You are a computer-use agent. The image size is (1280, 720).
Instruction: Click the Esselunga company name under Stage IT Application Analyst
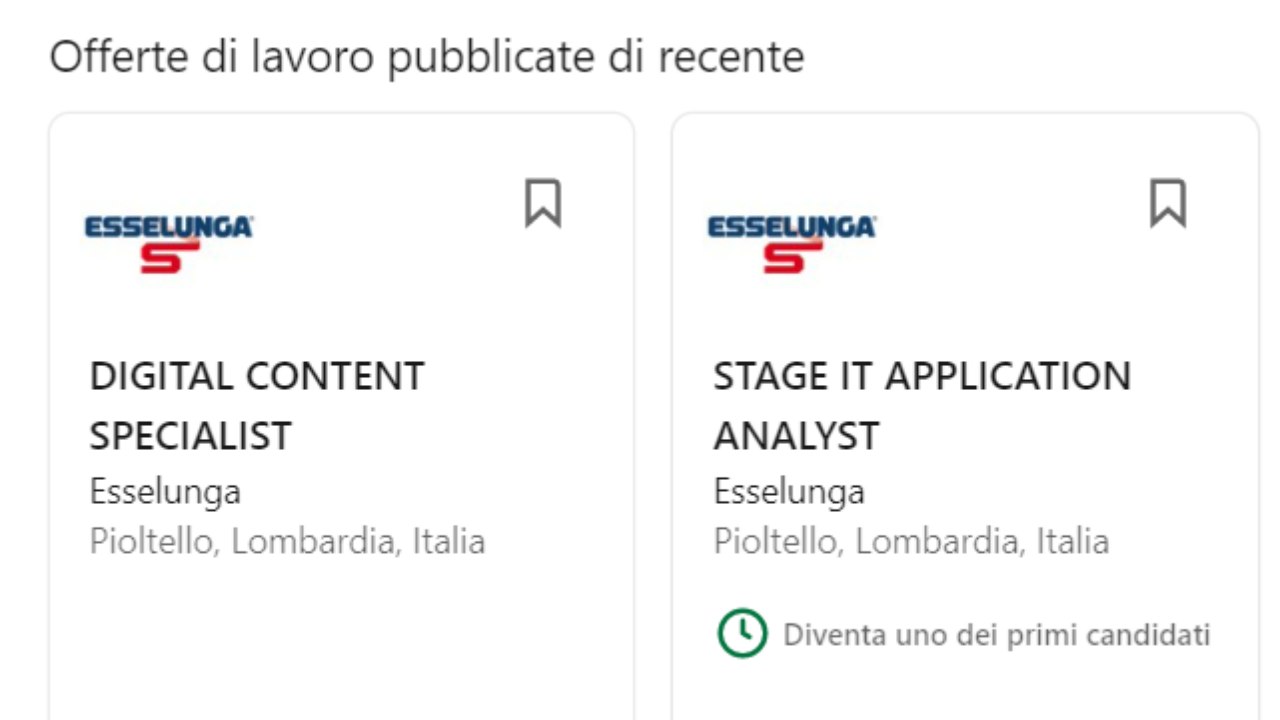(789, 492)
